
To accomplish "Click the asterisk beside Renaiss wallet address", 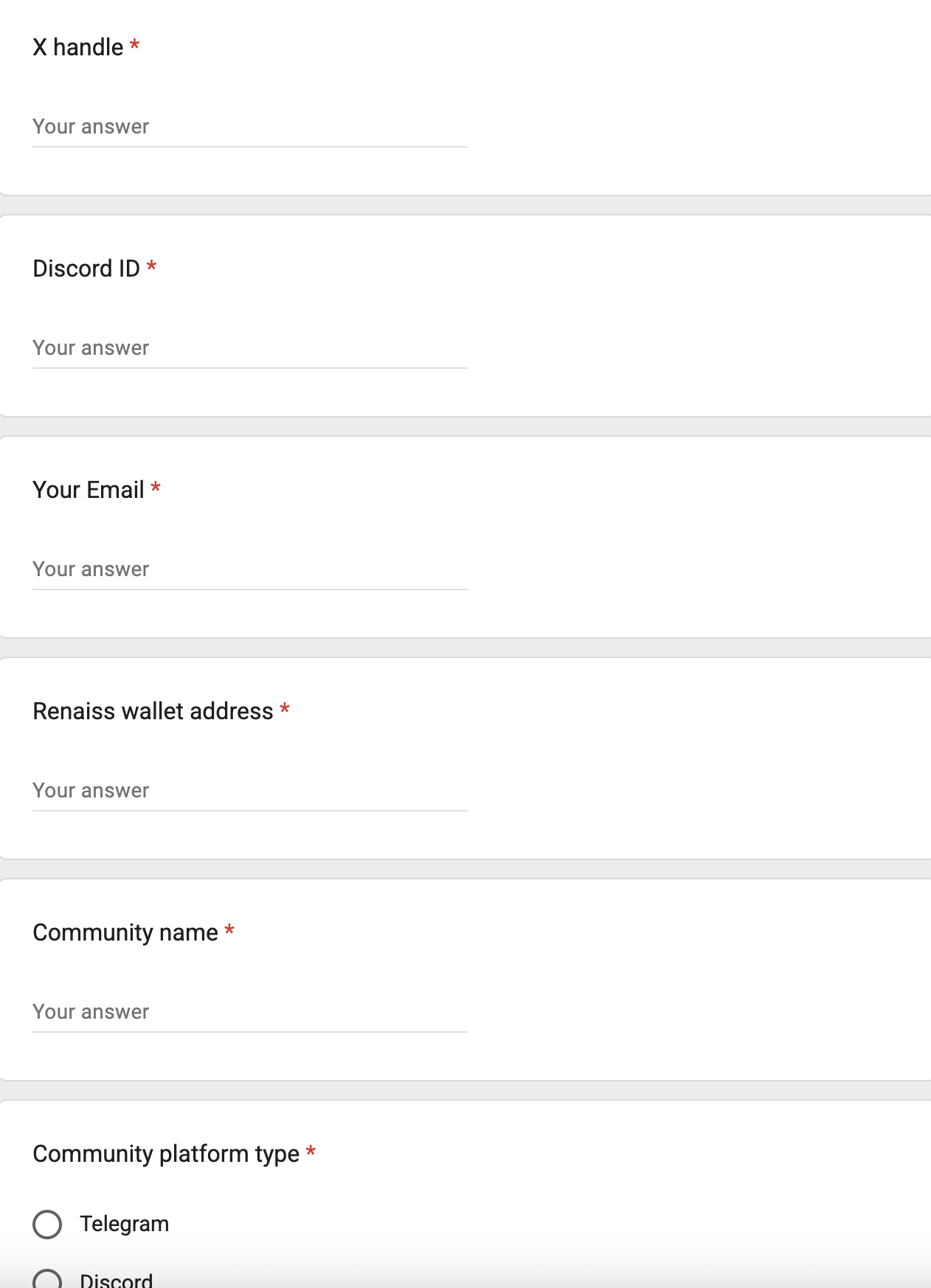I will coord(285,709).
